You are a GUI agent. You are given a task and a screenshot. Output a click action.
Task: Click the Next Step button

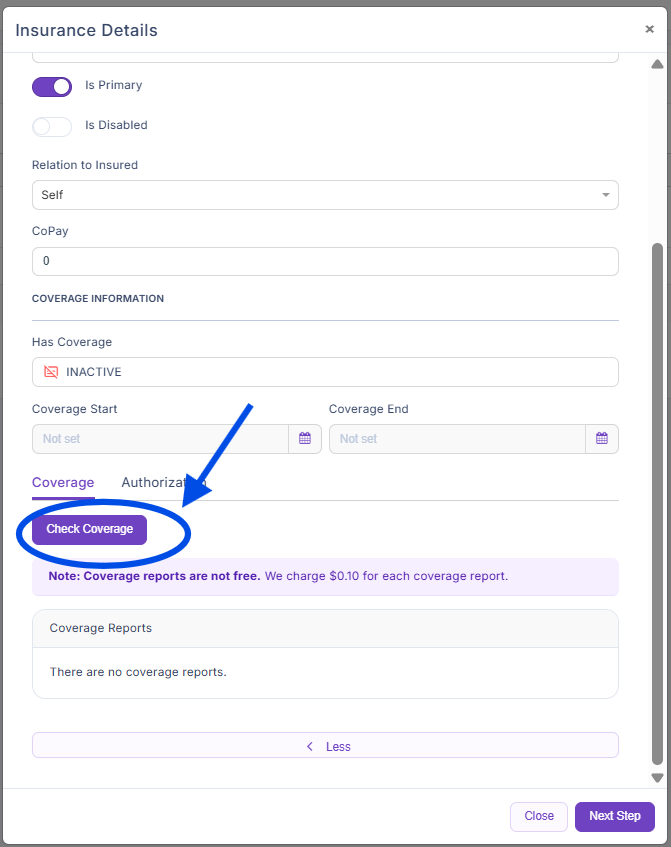point(614,816)
